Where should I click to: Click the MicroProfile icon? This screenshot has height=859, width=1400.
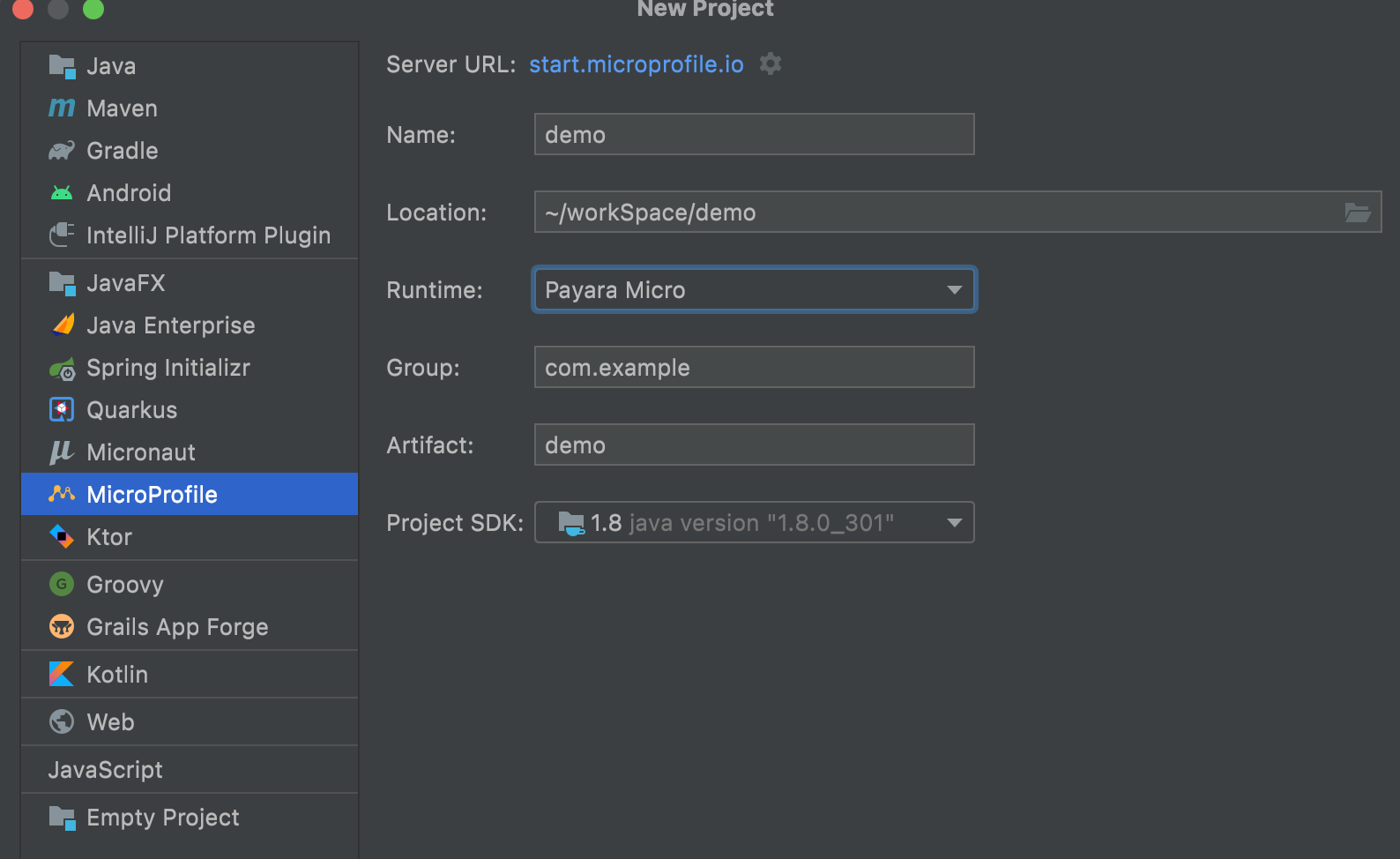click(62, 494)
